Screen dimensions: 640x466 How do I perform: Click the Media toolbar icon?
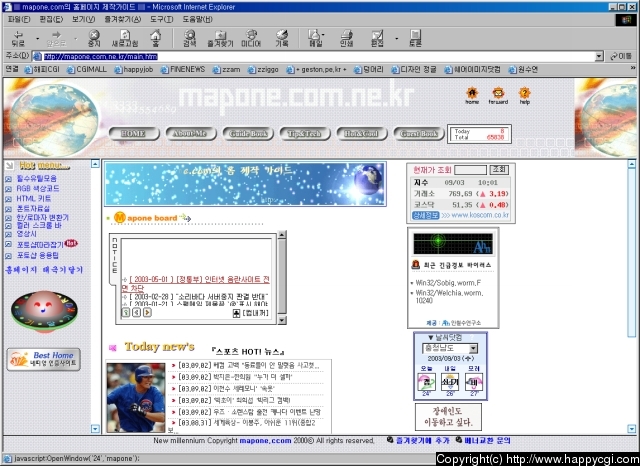tap(251, 38)
